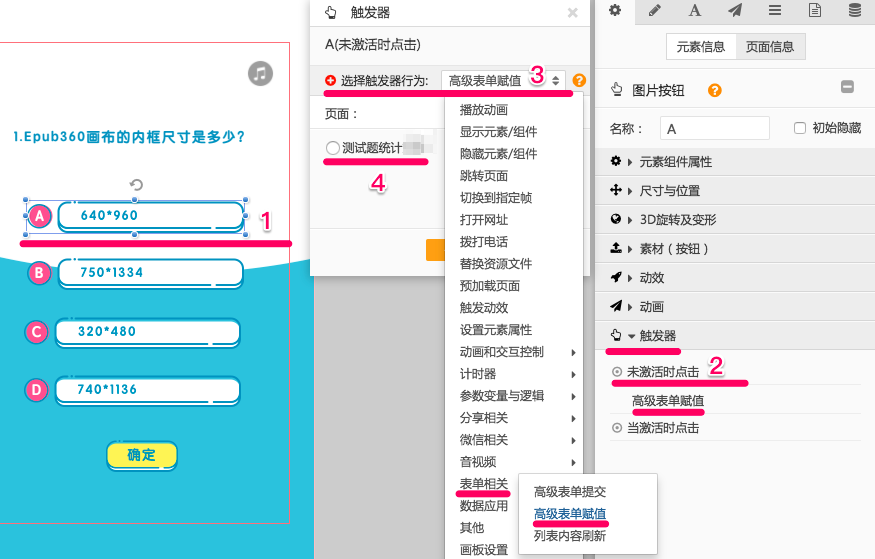Viewport: 875px width, 559px height.
Task: Select answer option B 750*1334
Action: coord(150,273)
